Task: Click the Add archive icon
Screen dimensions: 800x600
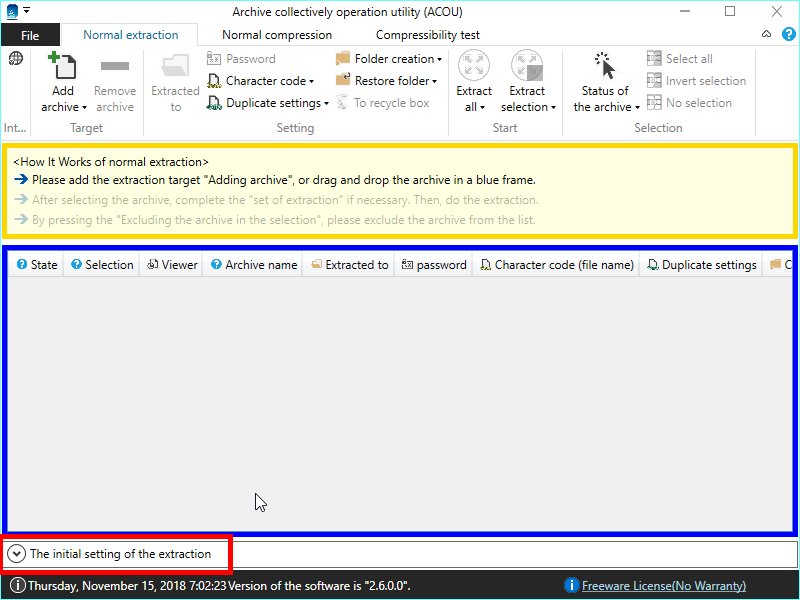Action: tap(63, 67)
